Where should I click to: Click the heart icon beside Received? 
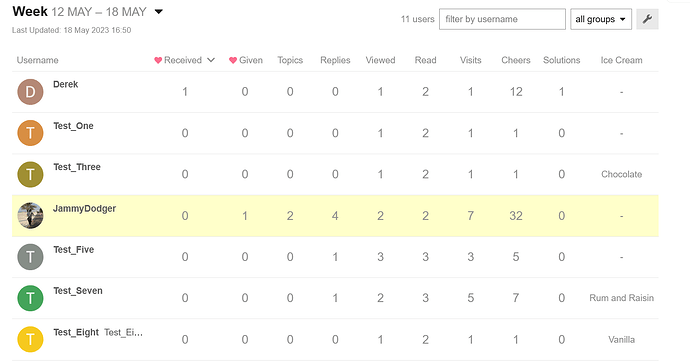click(158, 60)
